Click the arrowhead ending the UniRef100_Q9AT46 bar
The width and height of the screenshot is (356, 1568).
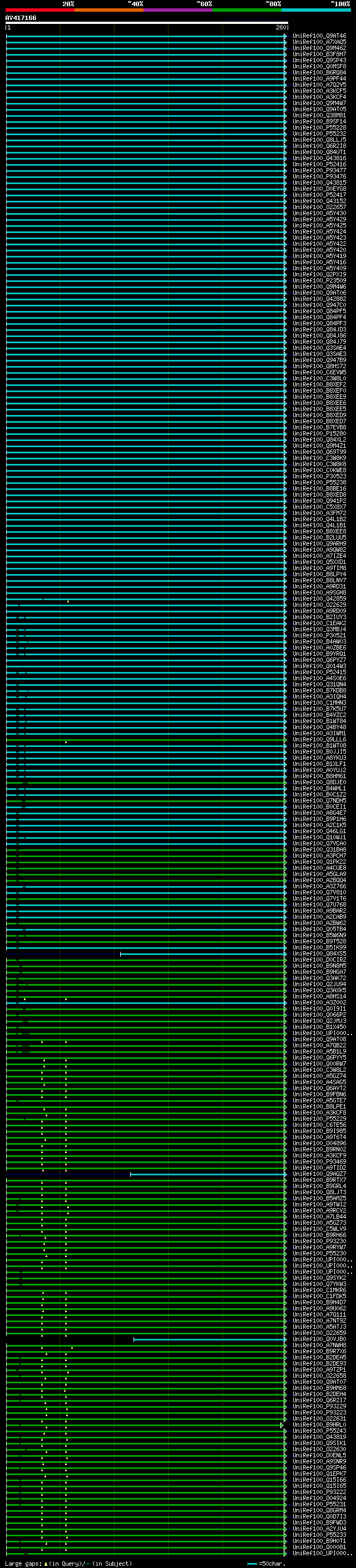285,36
